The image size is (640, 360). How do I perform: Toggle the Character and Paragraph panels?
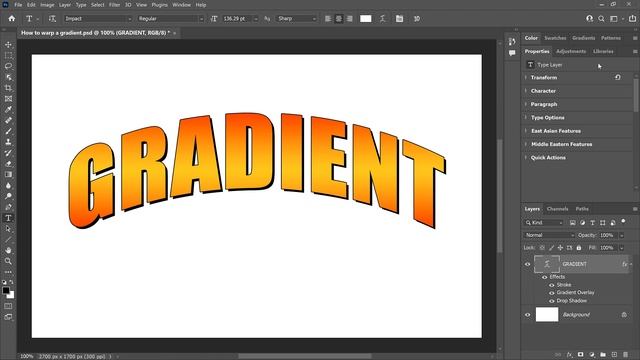[x=399, y=18]
